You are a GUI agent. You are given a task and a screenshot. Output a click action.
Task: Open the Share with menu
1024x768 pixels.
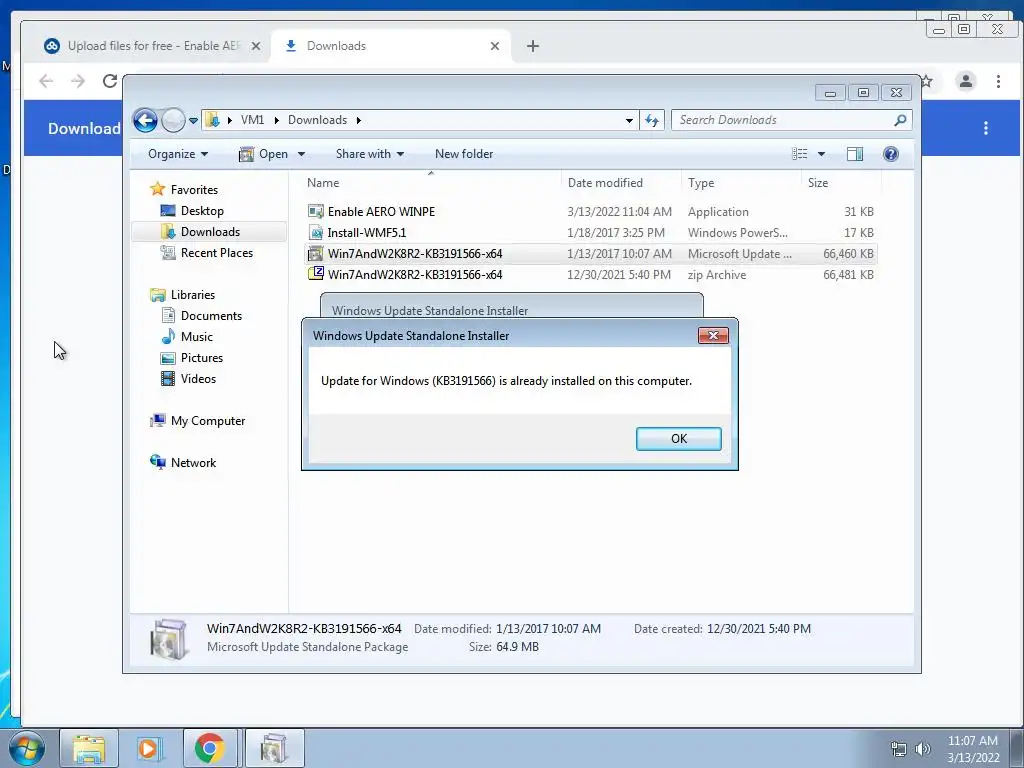(370, 154)
